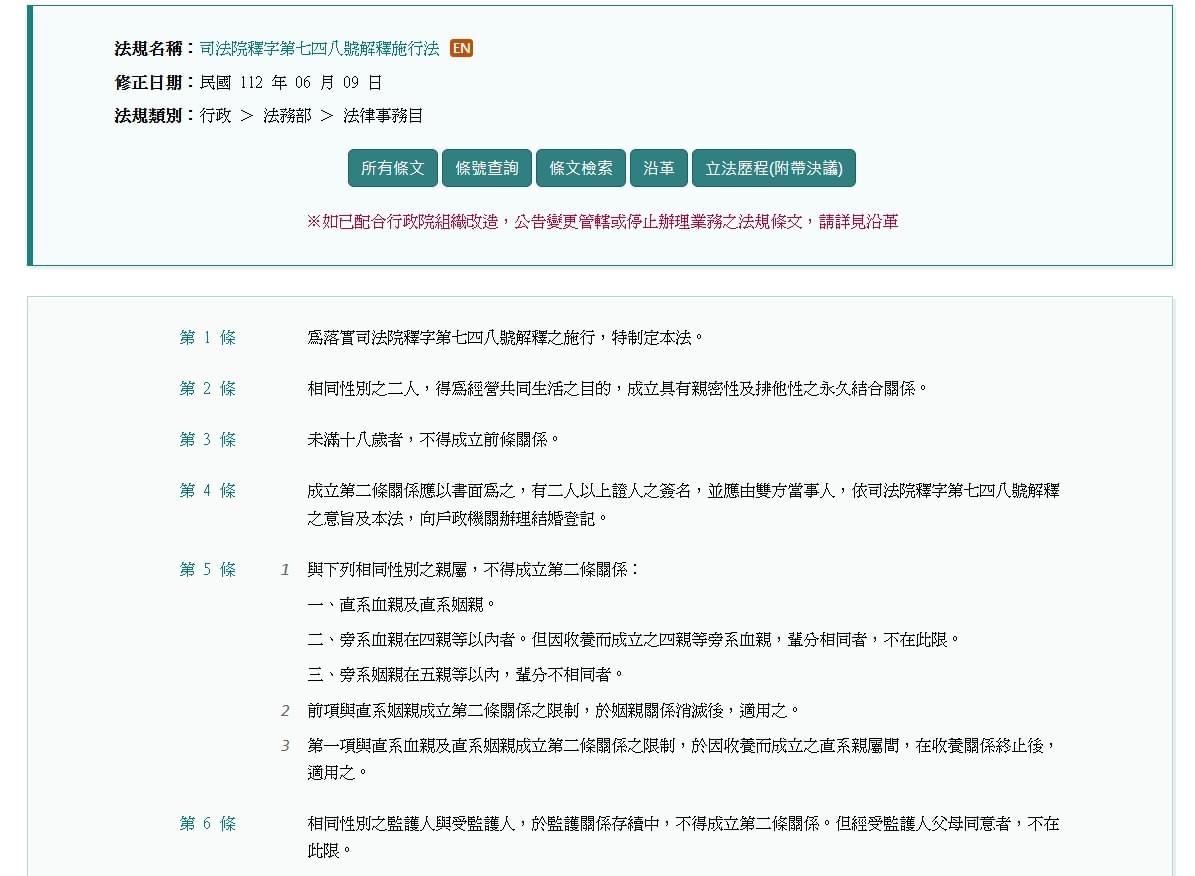Click paragraph 前項與直系姻親成立第二條關係之限制
1195x876 pixels.
click(x=553, y=711)
